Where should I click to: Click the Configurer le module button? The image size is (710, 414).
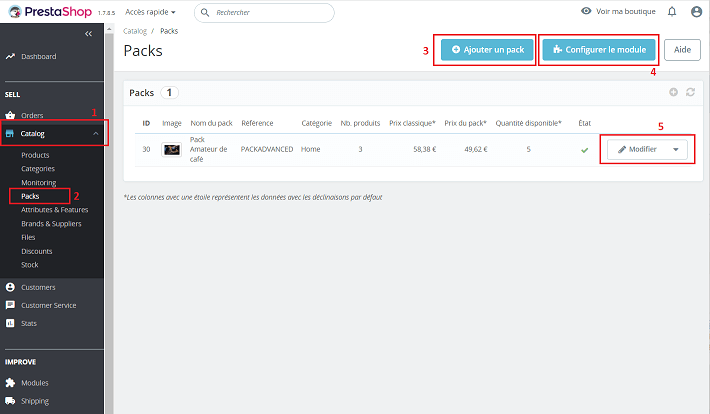pos(599,49)
